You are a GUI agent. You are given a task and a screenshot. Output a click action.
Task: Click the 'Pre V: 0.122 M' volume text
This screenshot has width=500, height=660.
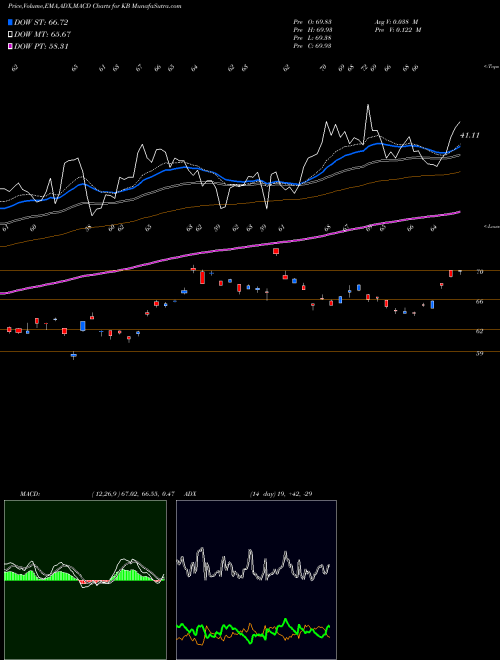click(398, 30)
